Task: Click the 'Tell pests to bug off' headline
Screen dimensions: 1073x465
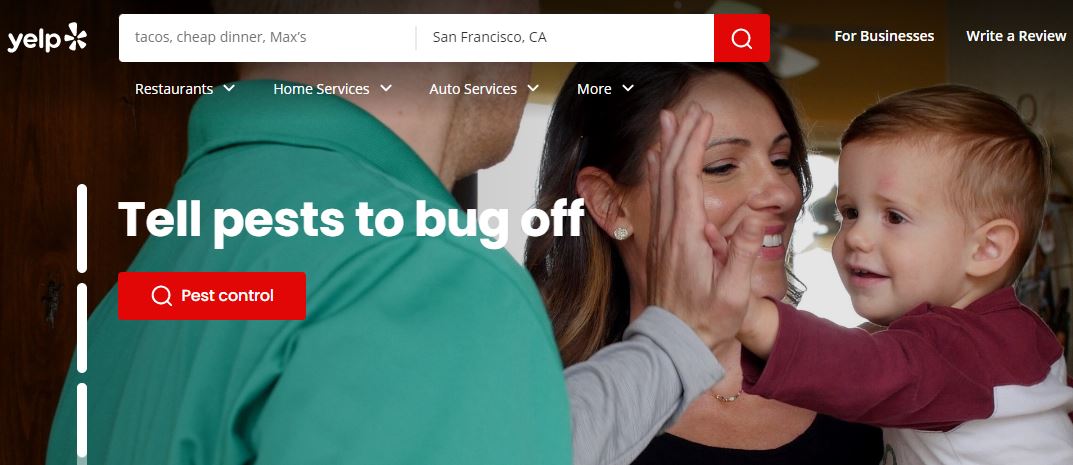Action: point(352,221)
